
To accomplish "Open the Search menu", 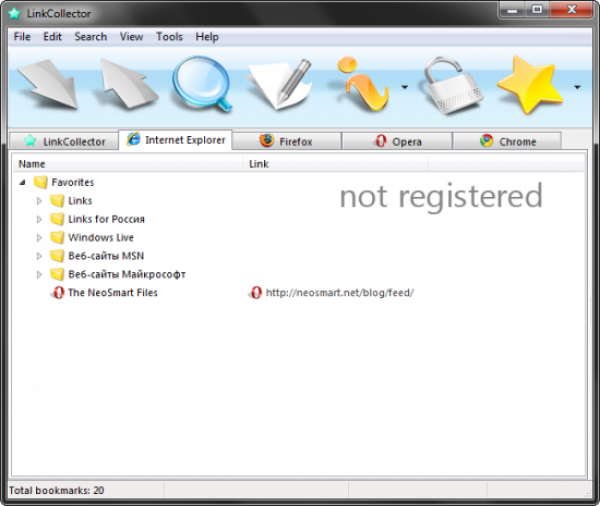I will coord(91,37).
